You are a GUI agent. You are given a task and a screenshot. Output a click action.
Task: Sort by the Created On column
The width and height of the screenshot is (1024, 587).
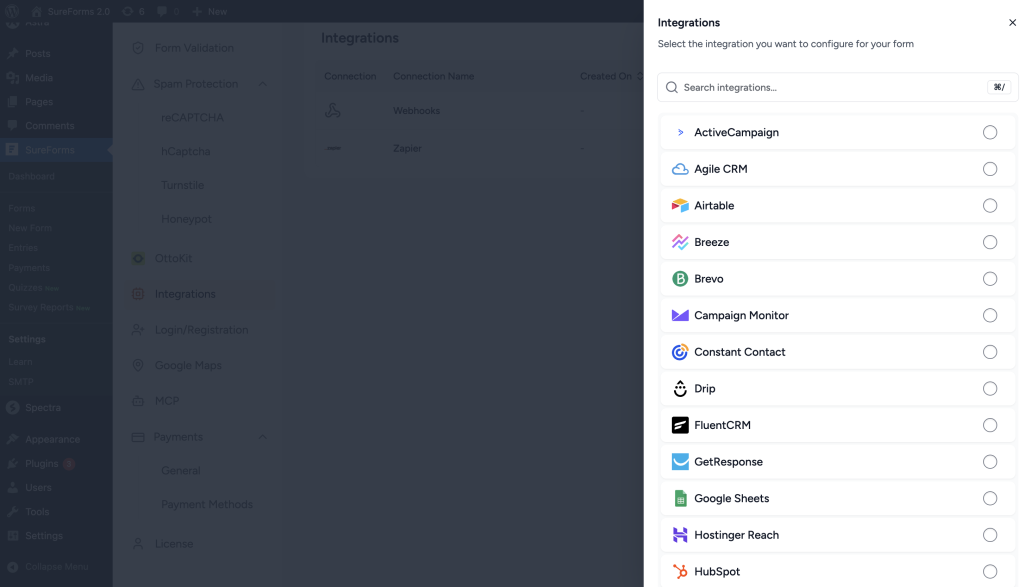click(611, 76)
